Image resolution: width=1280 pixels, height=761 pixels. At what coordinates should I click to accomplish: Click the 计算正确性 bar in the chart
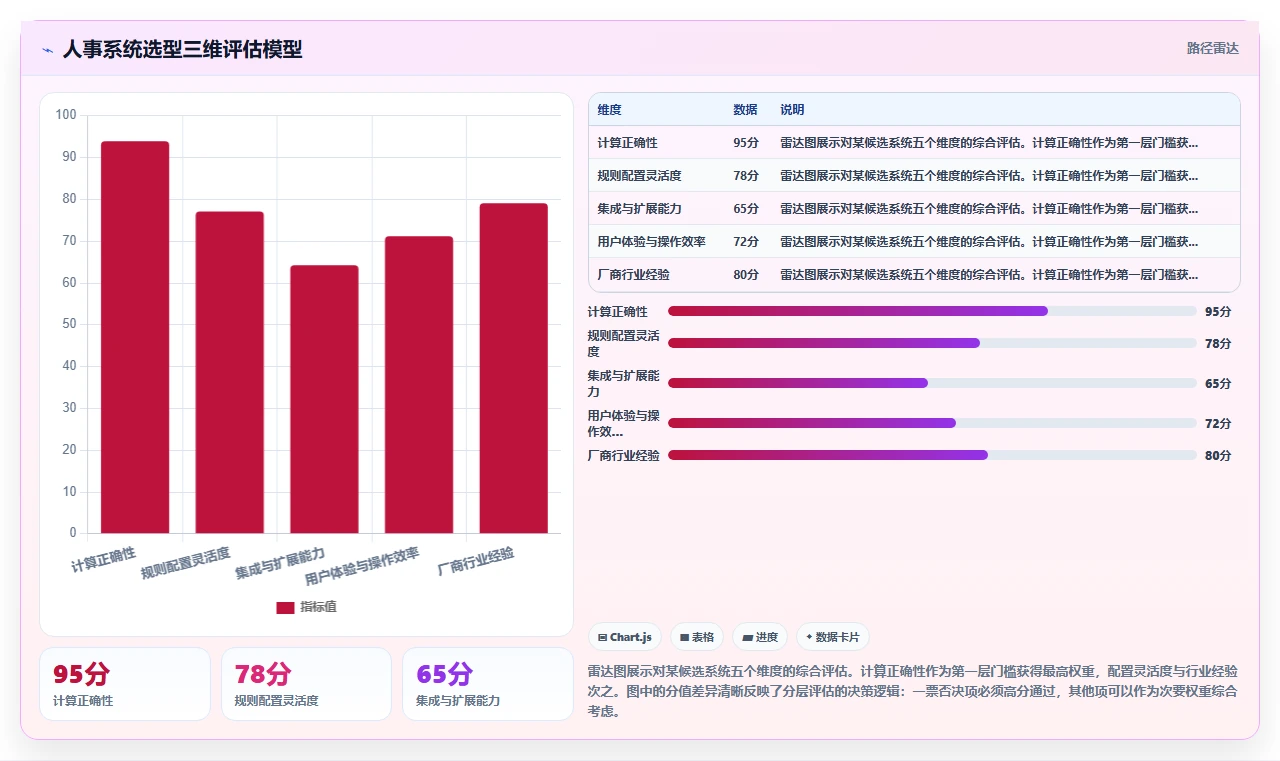click(x=135, y=337)
